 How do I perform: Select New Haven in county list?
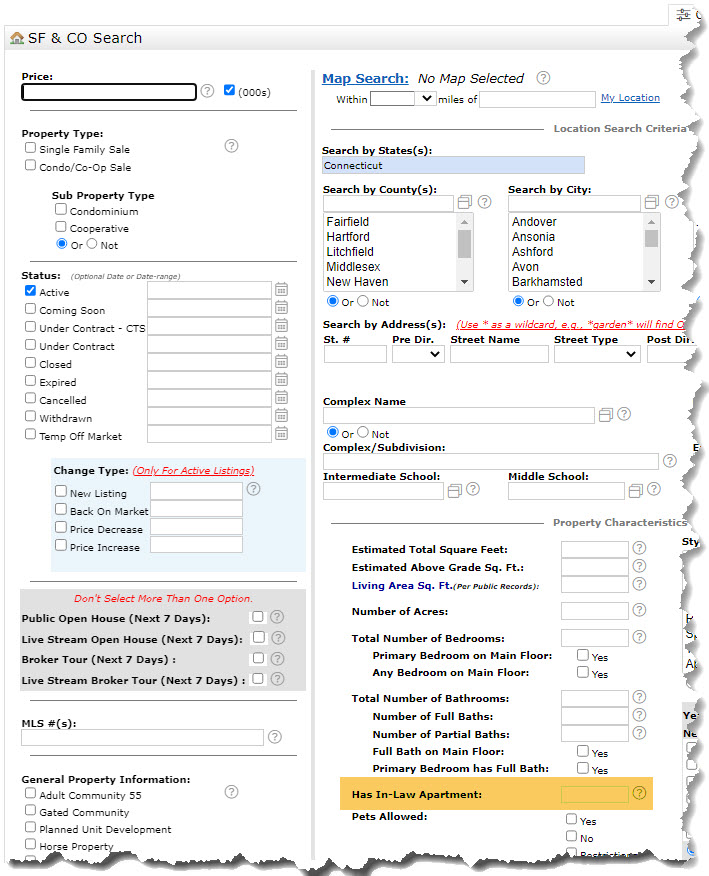pyautogui.click(x=391, y=282)
